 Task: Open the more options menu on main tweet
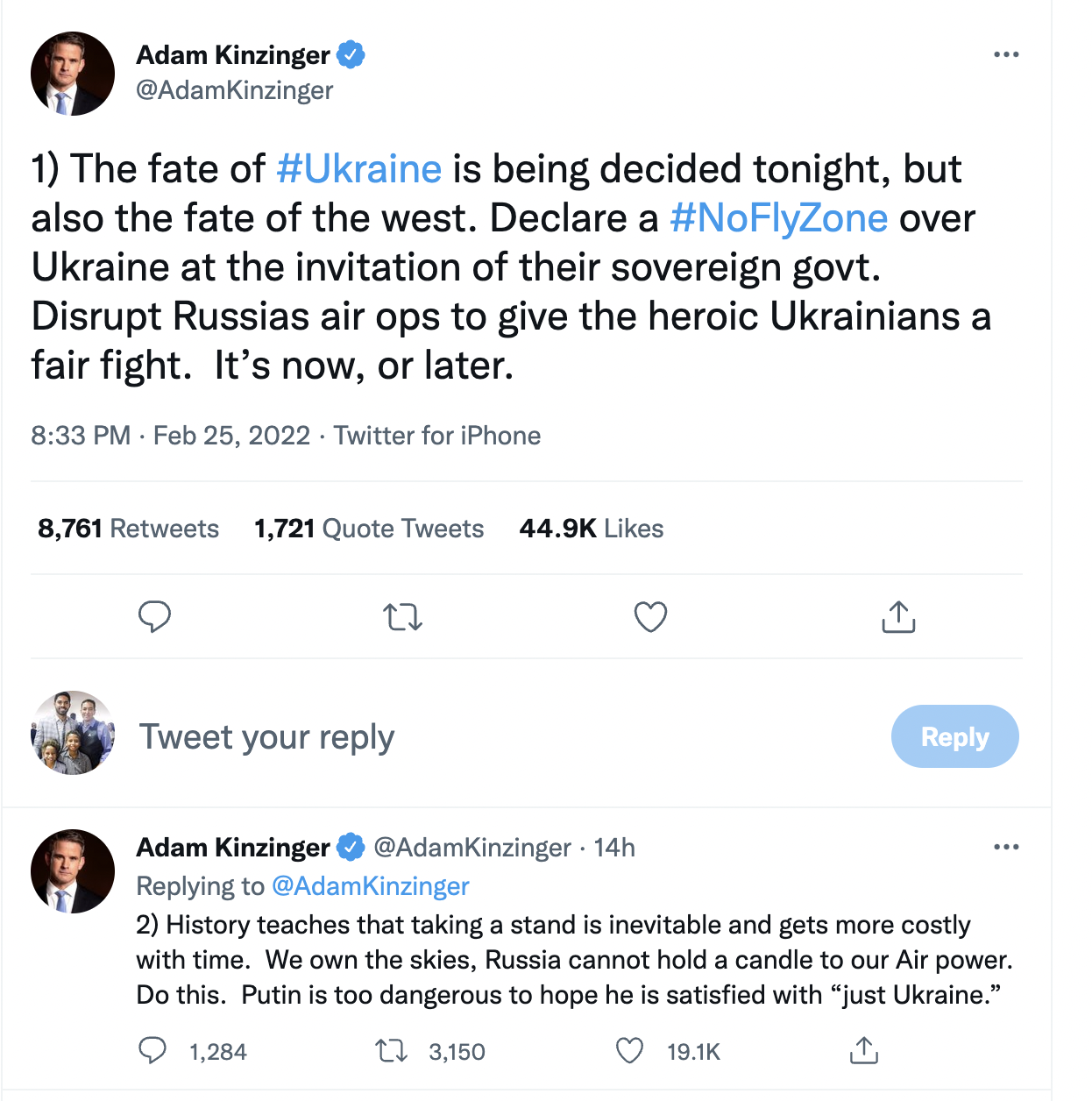point(1006,54)
